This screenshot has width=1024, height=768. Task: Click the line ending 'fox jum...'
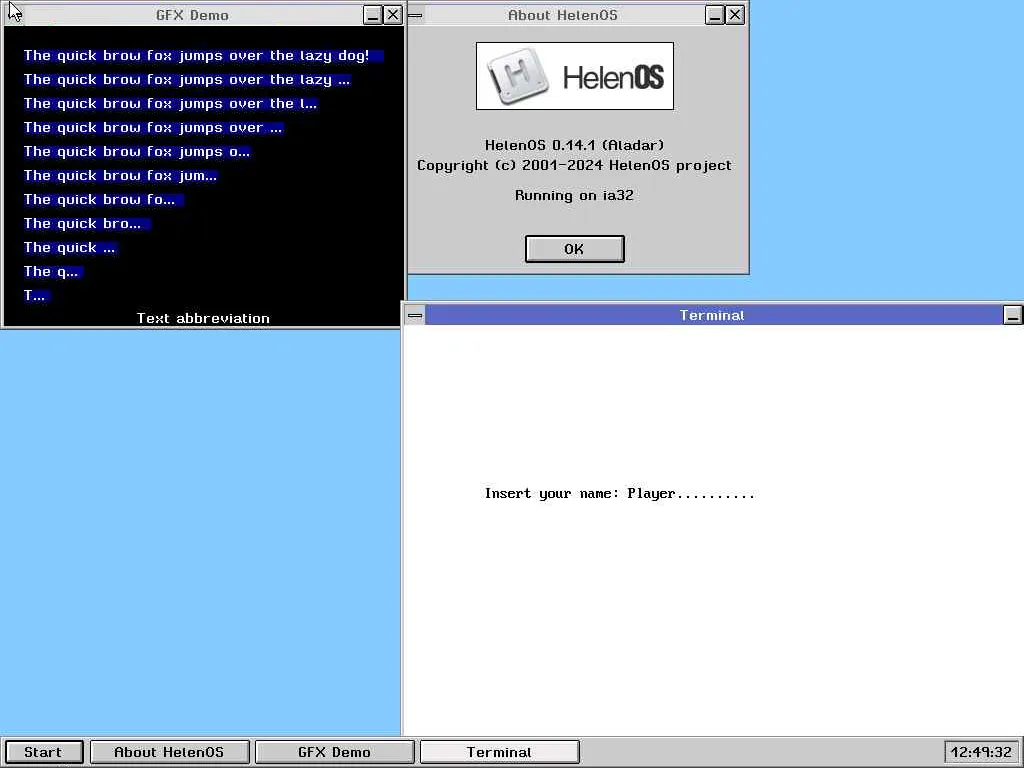[120, 176]
